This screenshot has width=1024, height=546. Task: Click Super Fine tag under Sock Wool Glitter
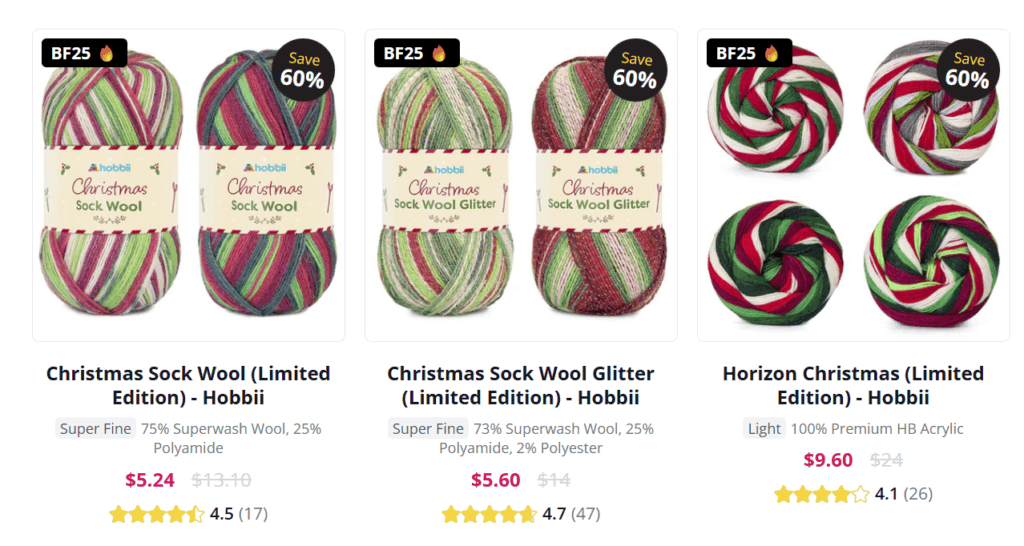pos(427,429)
